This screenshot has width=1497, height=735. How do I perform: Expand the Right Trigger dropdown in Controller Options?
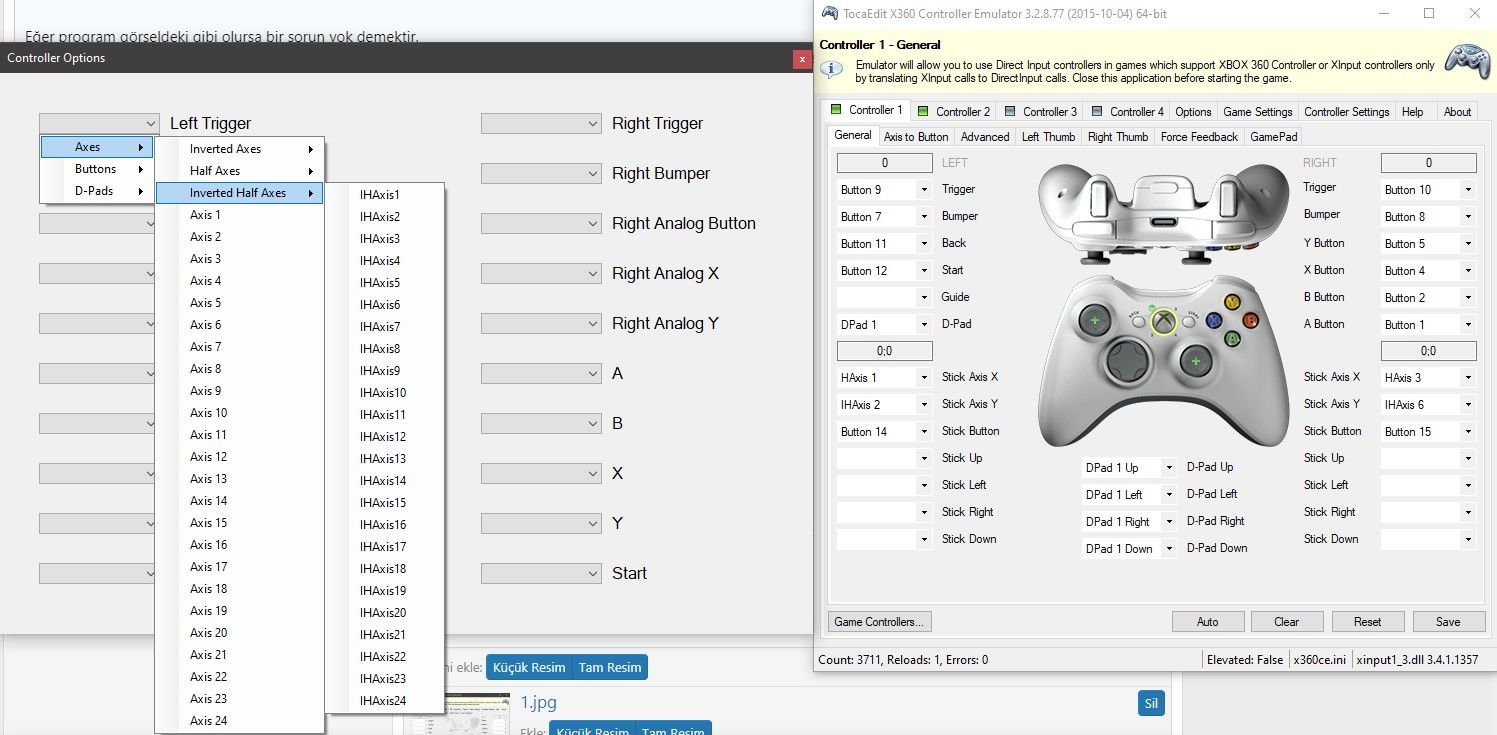coord(540,123)
